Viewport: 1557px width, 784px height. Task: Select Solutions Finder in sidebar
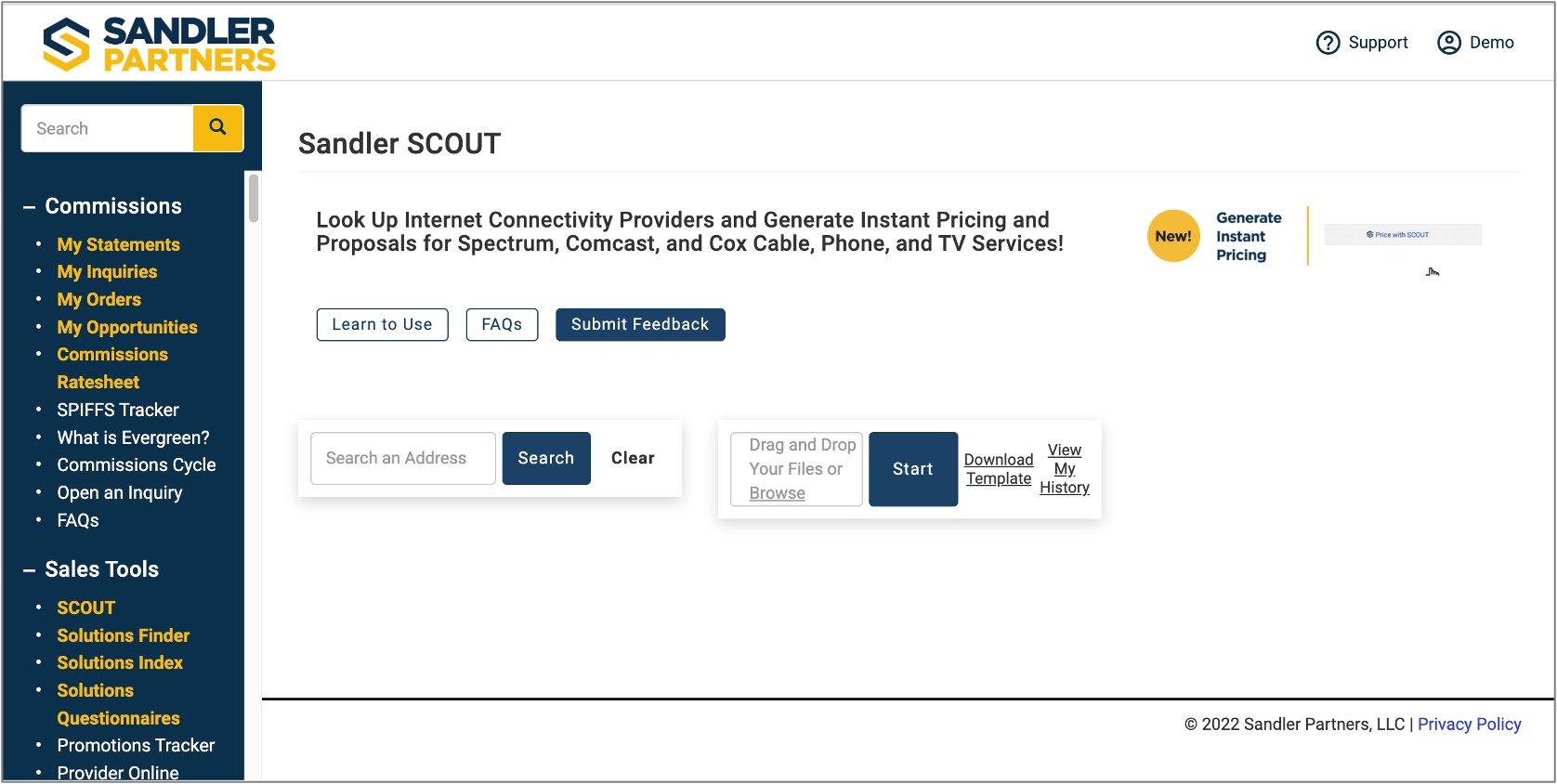click(x=123, y=635)
